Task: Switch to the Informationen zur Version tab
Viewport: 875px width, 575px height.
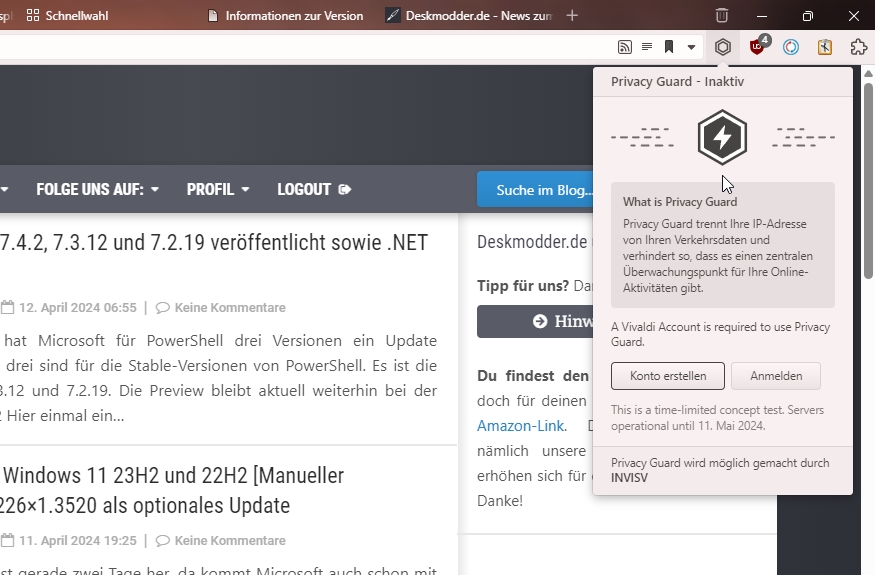Action: point(285,16)
